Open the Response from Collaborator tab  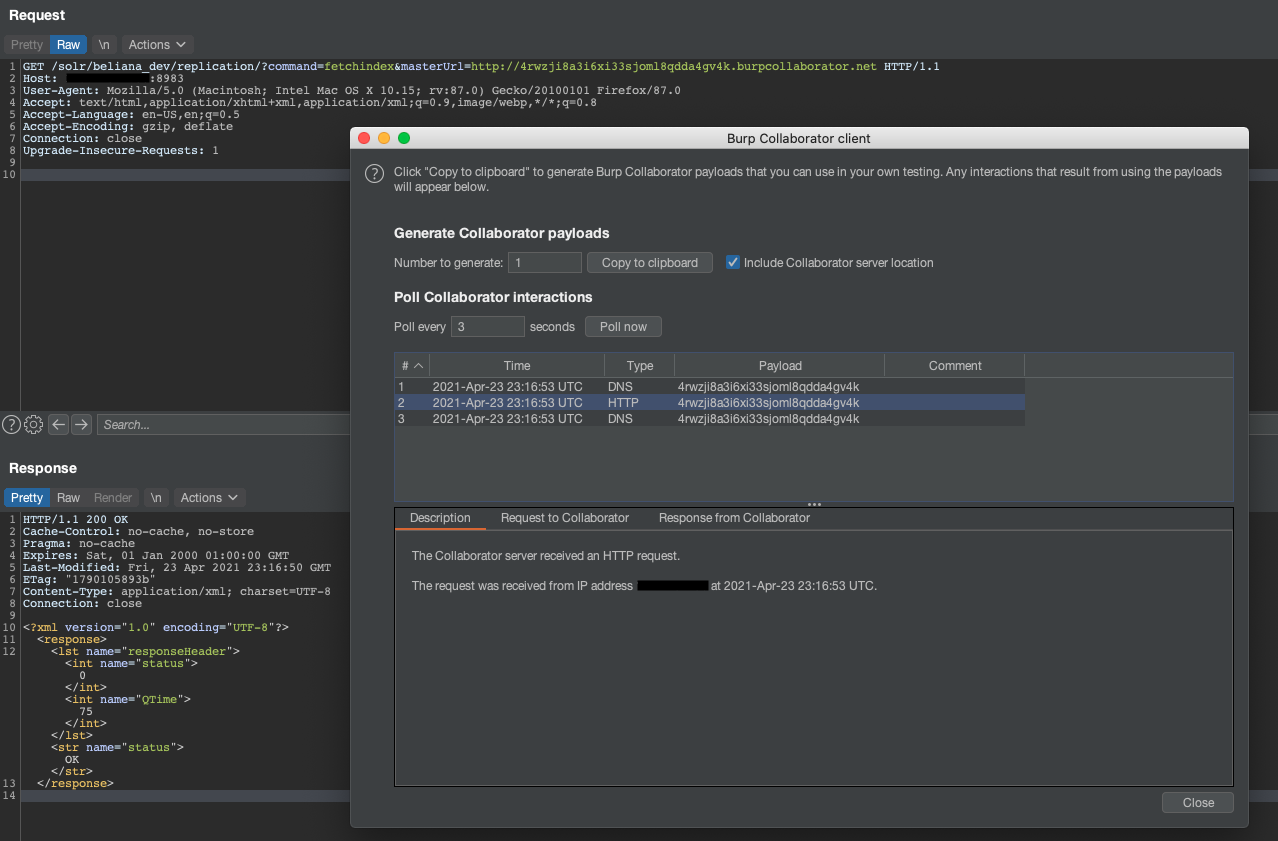pyautogui.click(x=734, y=518)
